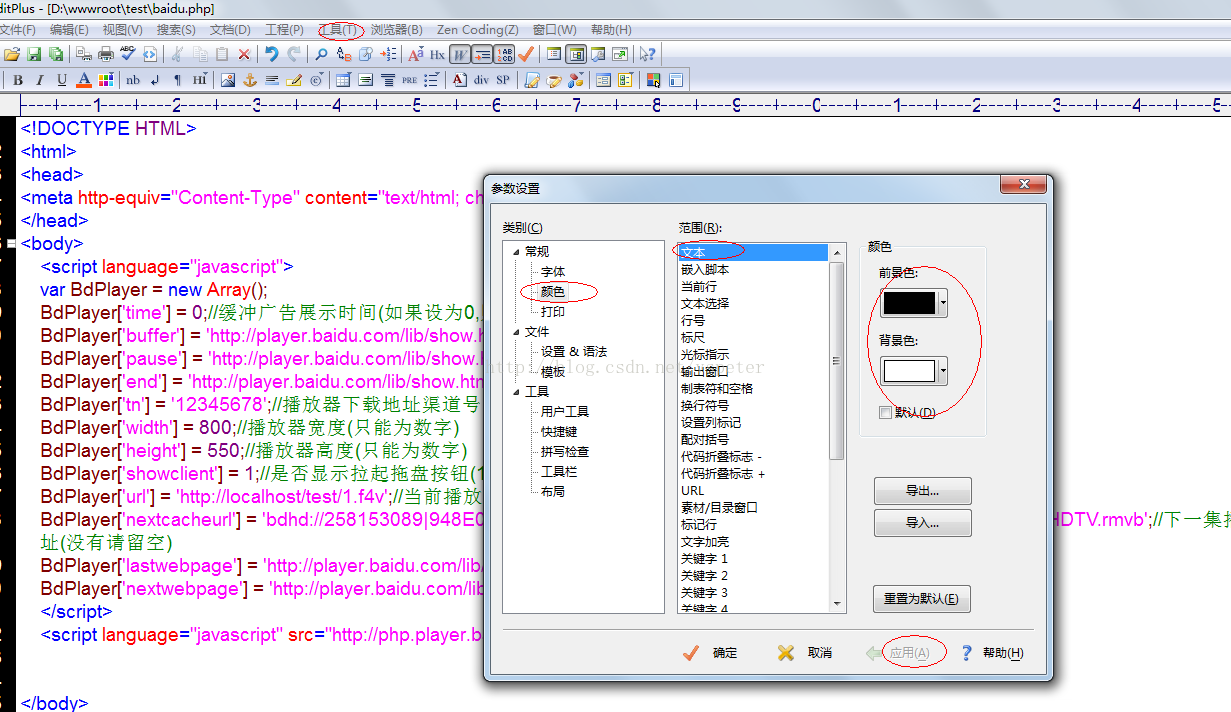
Task: Click the black foreground color swatch
Action: click(909, 302)
